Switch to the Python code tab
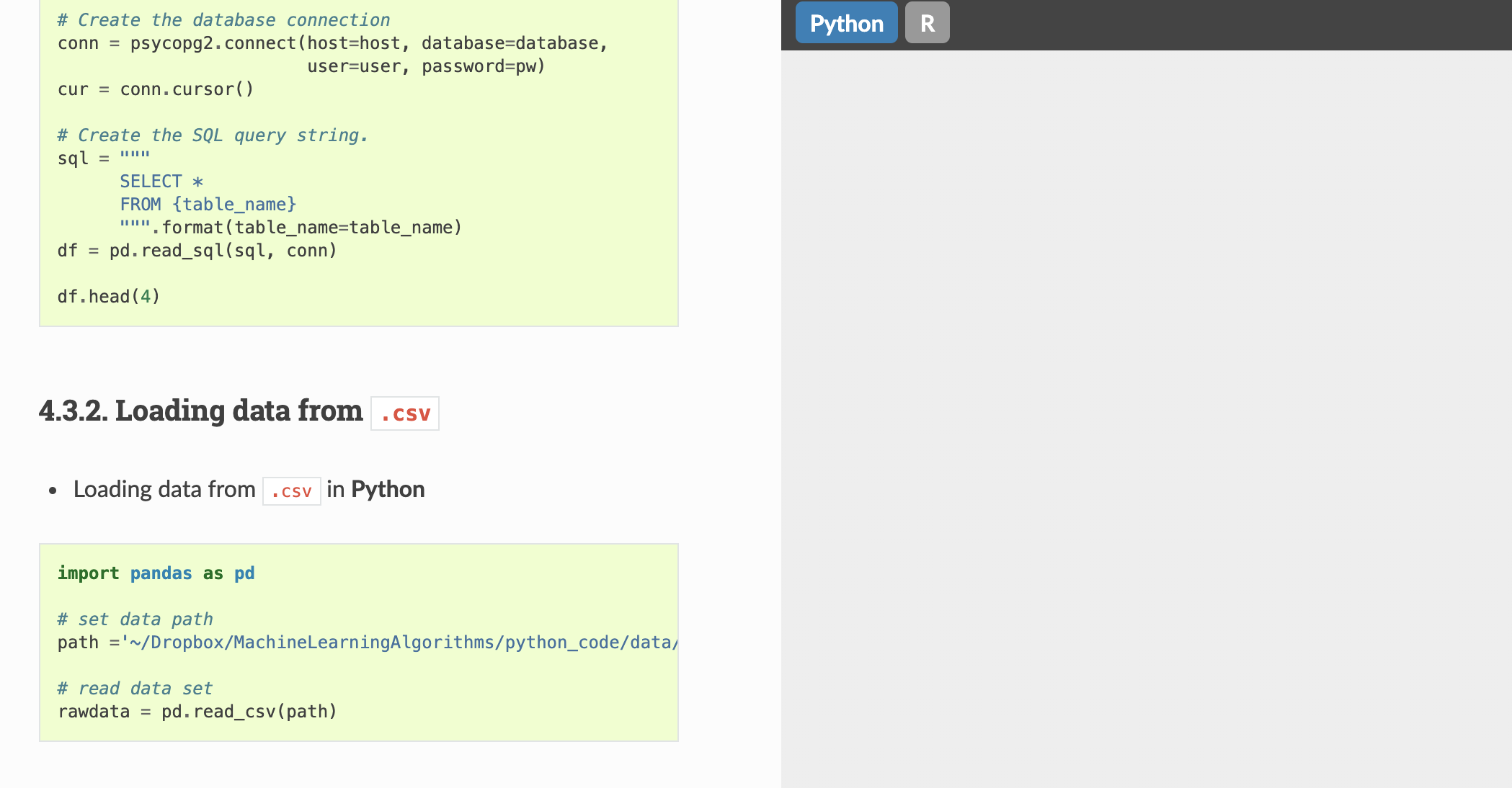 point(846,23)
